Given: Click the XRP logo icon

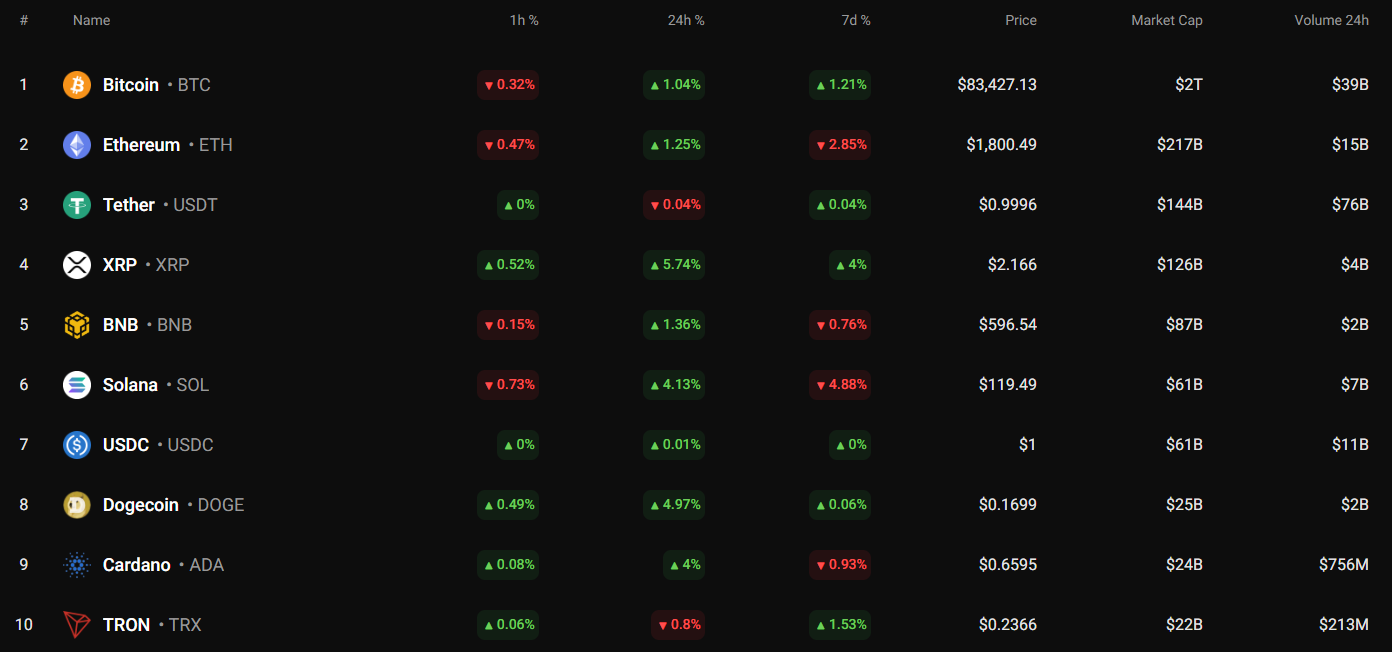Looking at the screenshot, I should click(77, 265).
